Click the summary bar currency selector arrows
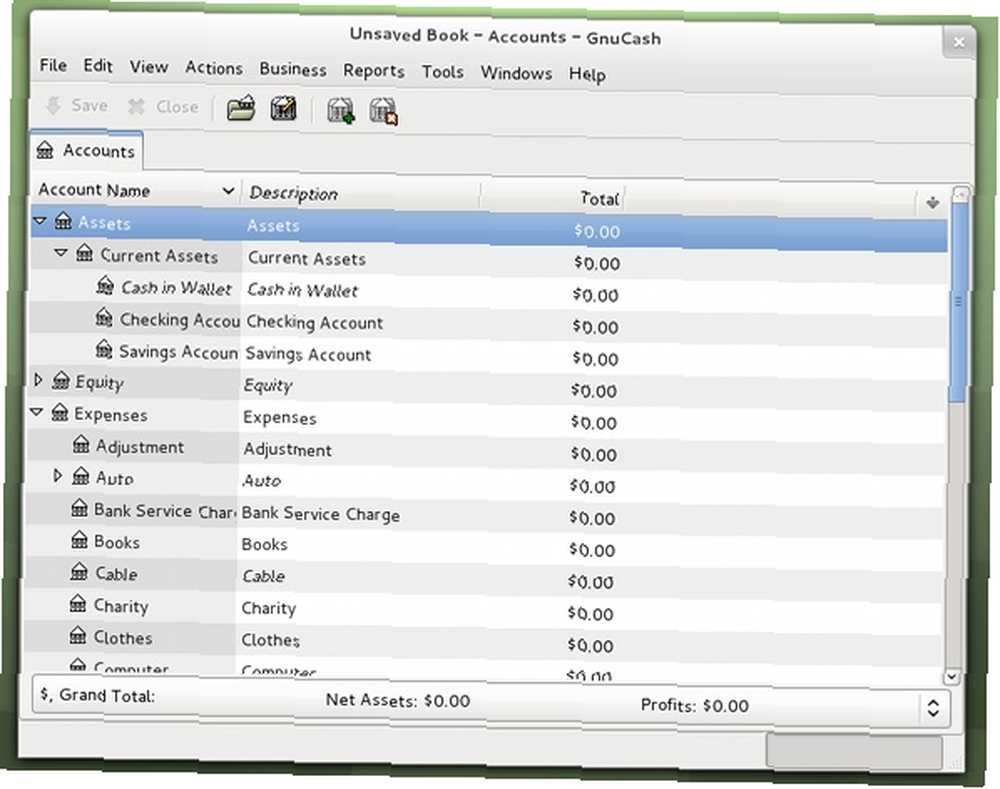The image size is (1000, 789). [x=933, y=707]
